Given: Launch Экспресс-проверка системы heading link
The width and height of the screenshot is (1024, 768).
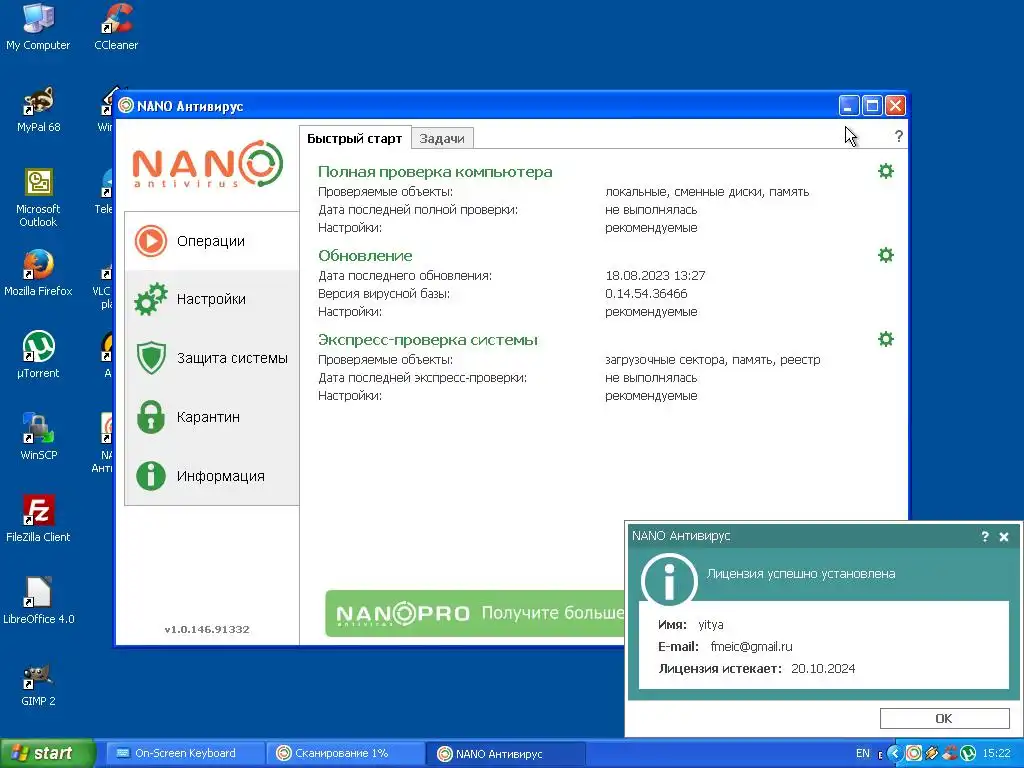Looking at the screenshot, I should point(428,340).
